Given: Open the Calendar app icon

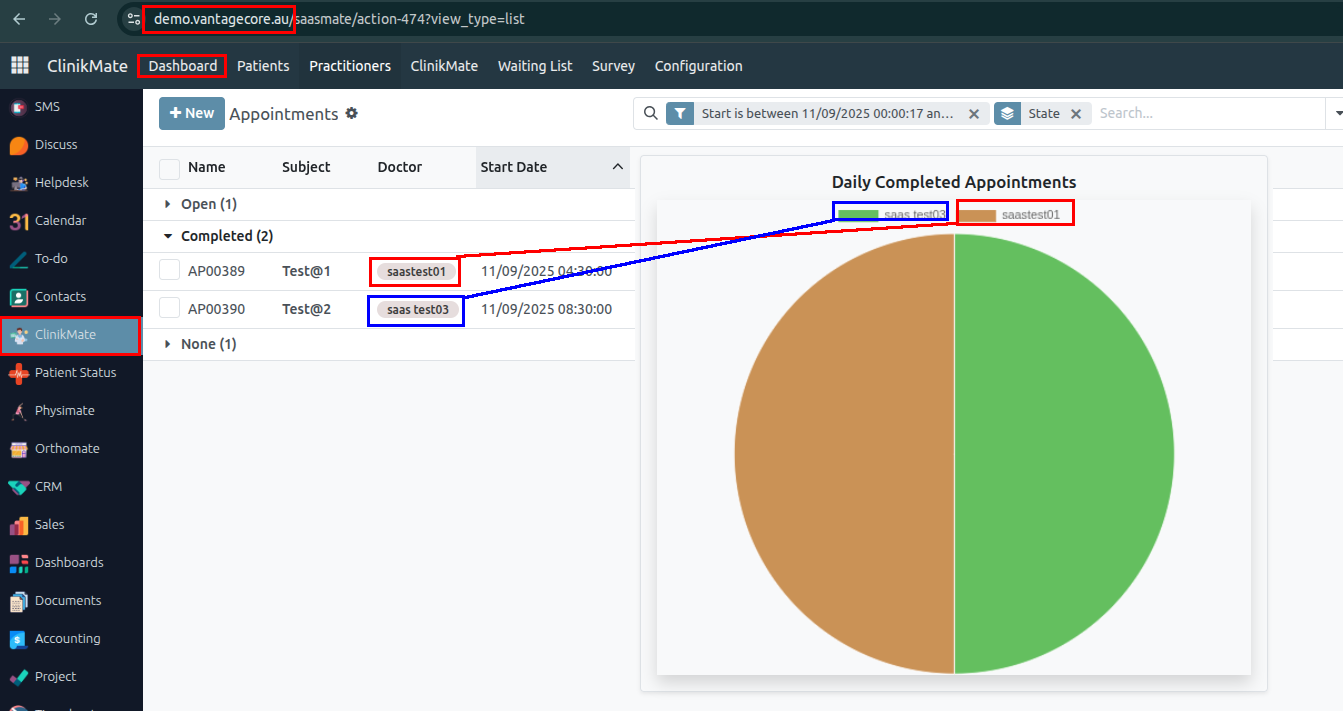Looking at the screenshot, I should tap(18, 221).
